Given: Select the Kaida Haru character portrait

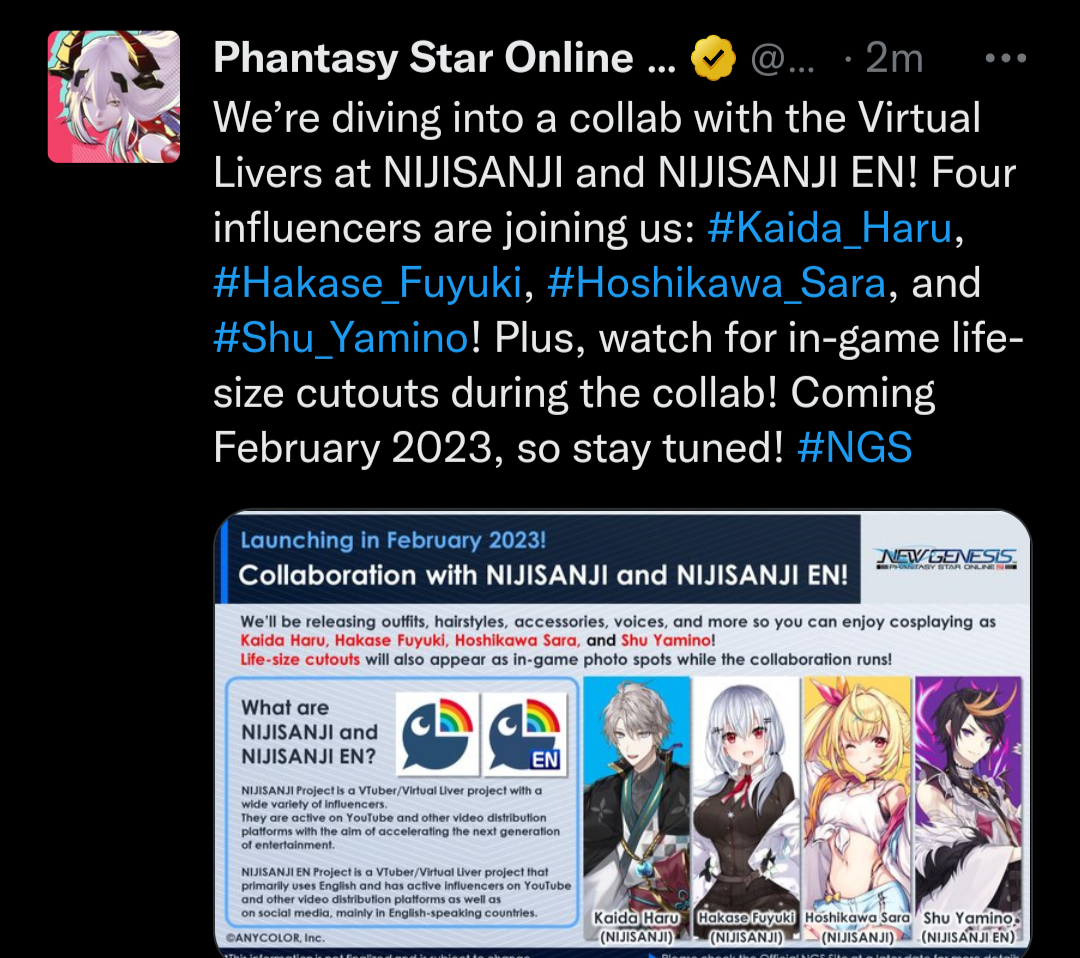Looking at the screenshot, I should [636, 802].
